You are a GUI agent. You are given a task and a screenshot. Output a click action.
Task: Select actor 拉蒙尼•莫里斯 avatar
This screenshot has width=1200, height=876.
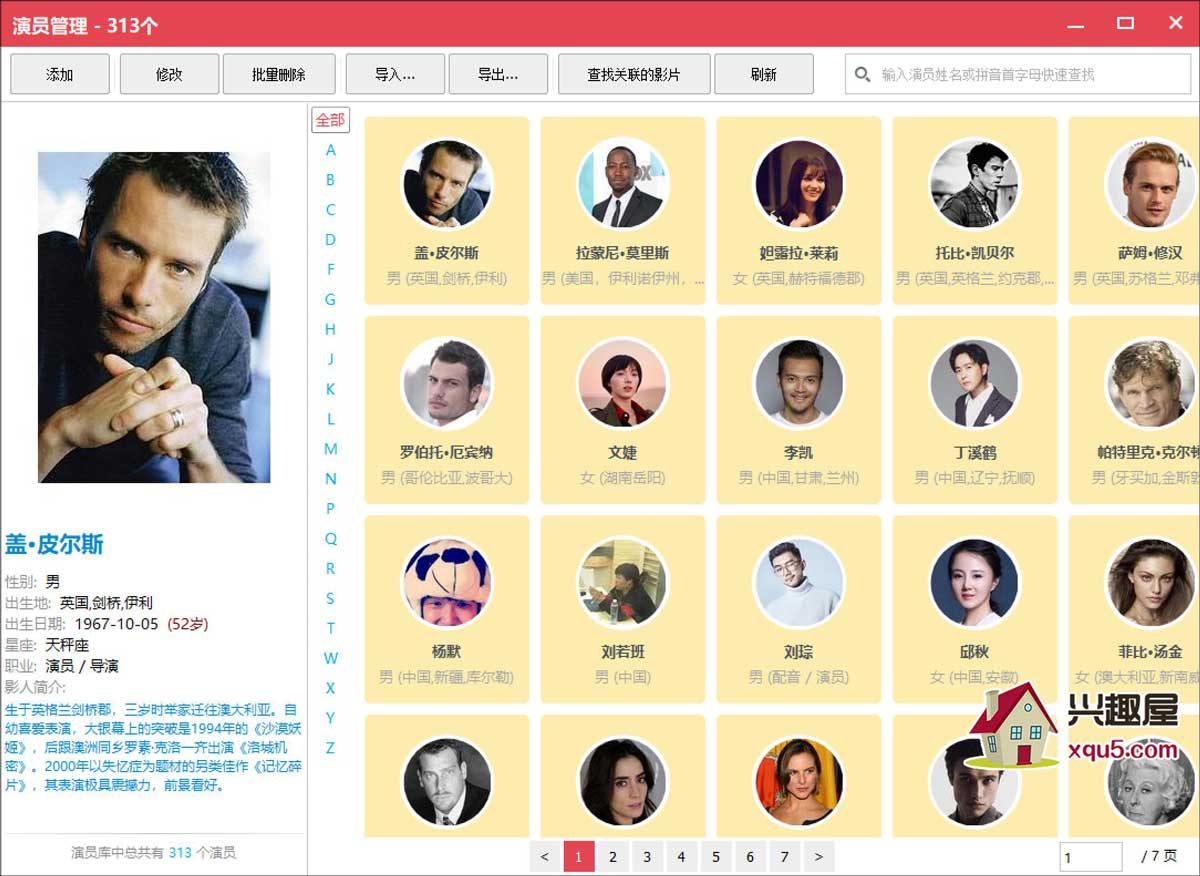click(622, 184)
